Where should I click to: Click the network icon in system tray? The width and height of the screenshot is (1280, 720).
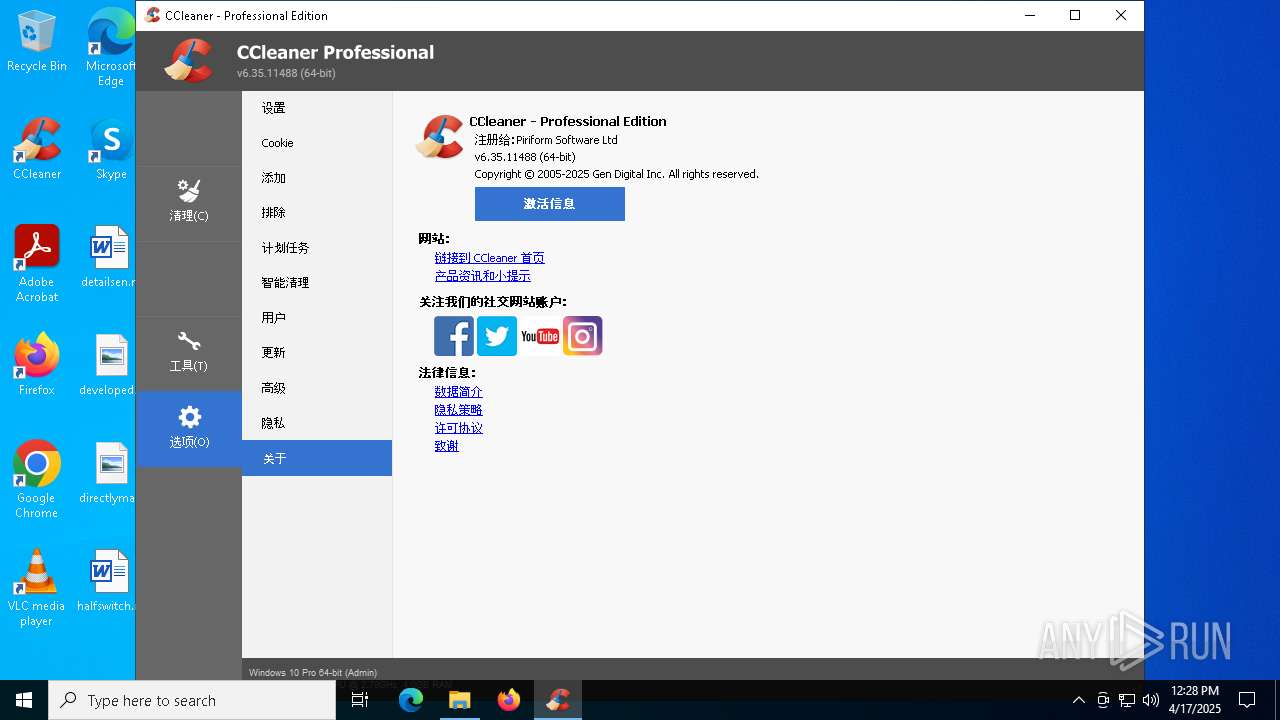1127,700
